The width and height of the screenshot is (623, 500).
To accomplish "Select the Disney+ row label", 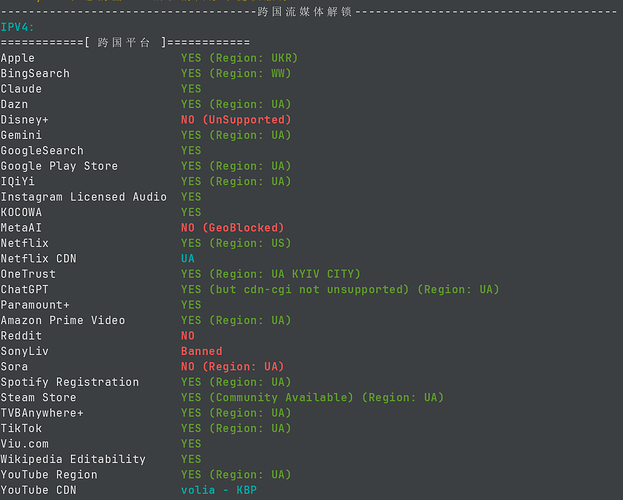I will pos(25,120).
